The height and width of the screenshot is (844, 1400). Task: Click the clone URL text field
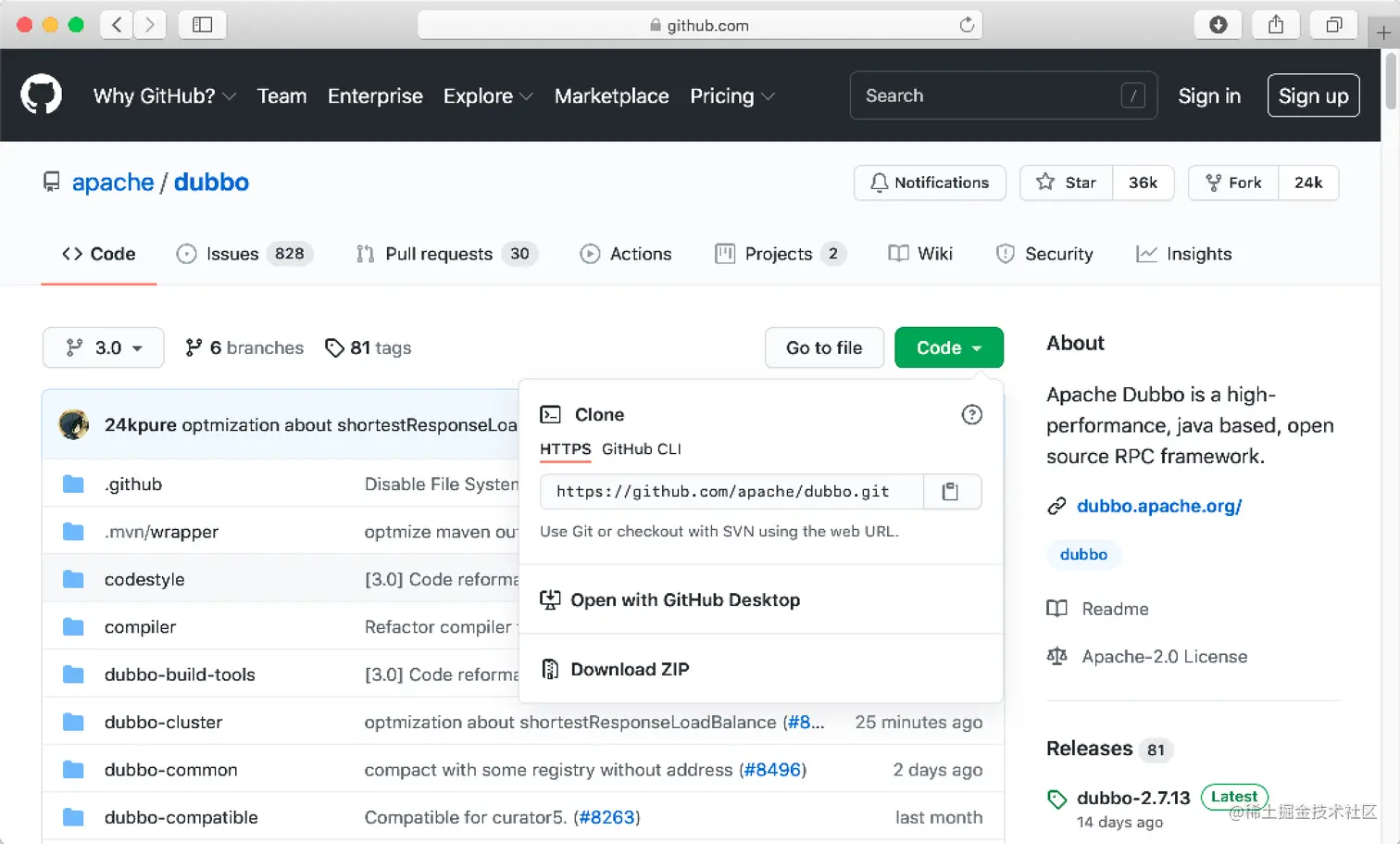click(731, 491)
